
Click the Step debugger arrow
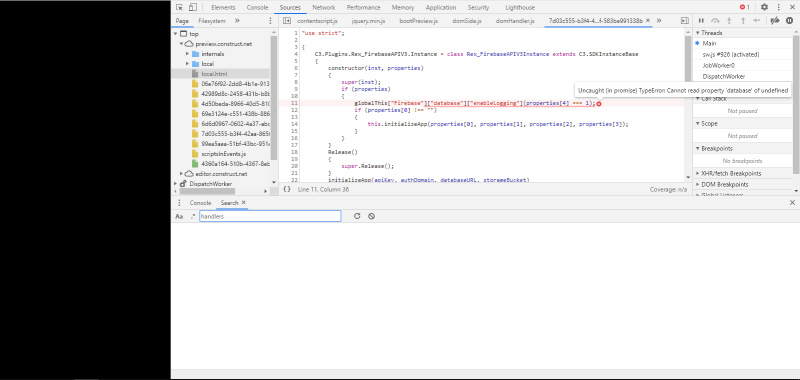[757, 21]
